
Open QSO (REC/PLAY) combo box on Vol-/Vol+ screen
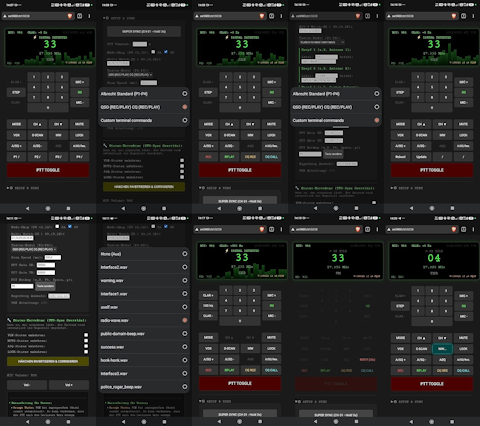point(34,249)
